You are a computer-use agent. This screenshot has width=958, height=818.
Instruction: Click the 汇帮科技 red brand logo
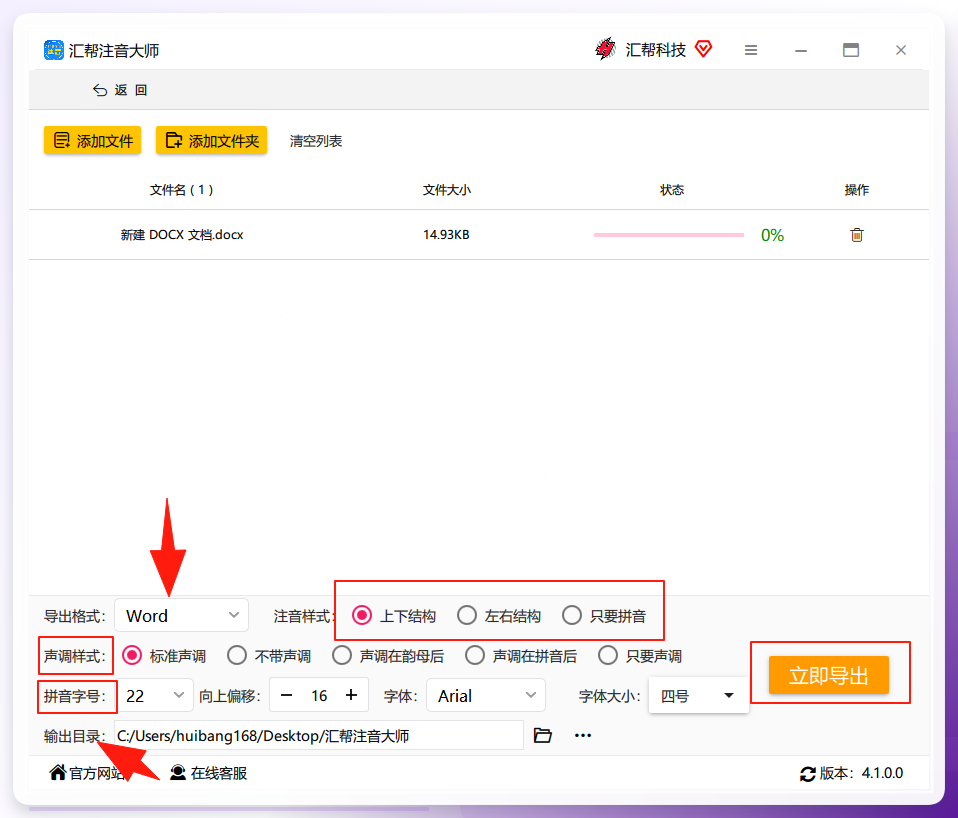coord(605,49)
